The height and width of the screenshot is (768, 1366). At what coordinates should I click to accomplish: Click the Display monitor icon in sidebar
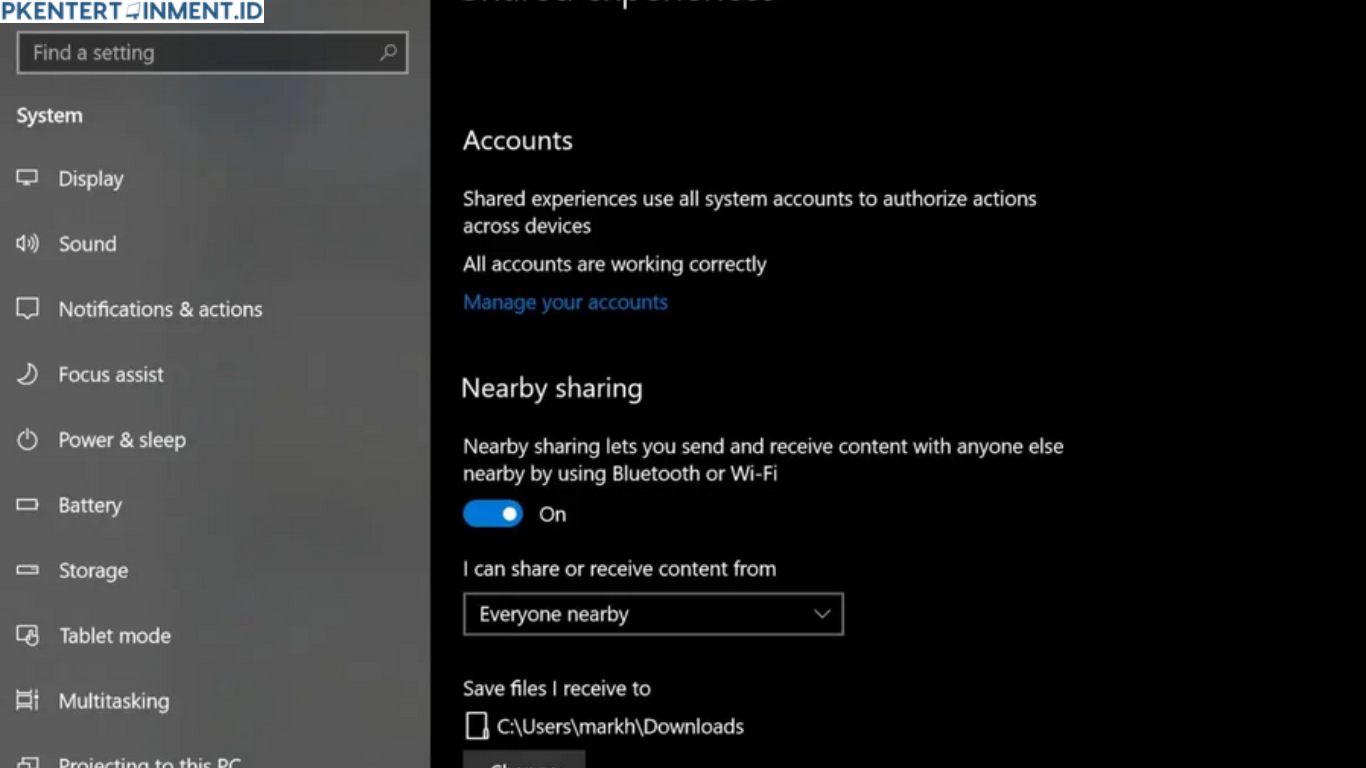(x=27, y=178)
